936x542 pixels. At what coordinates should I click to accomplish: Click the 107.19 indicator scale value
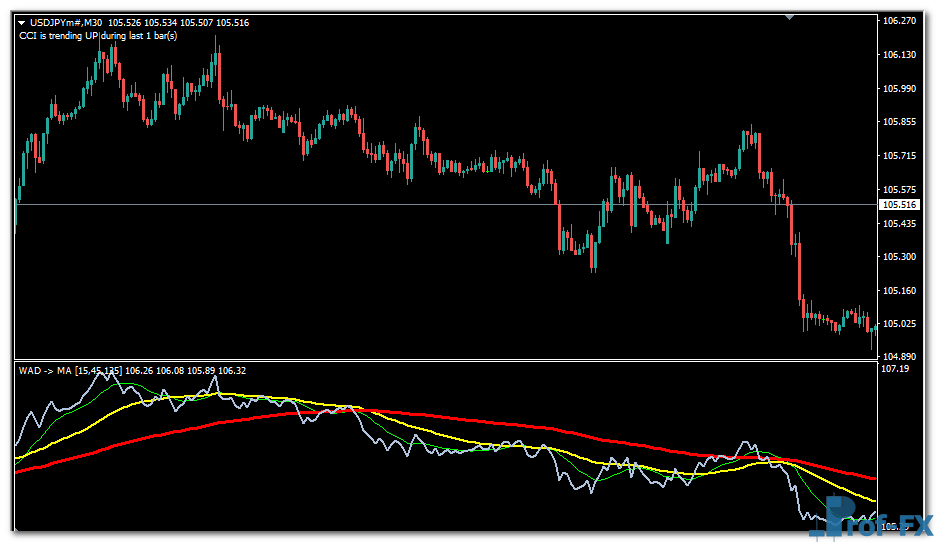(x=893, y=369)
